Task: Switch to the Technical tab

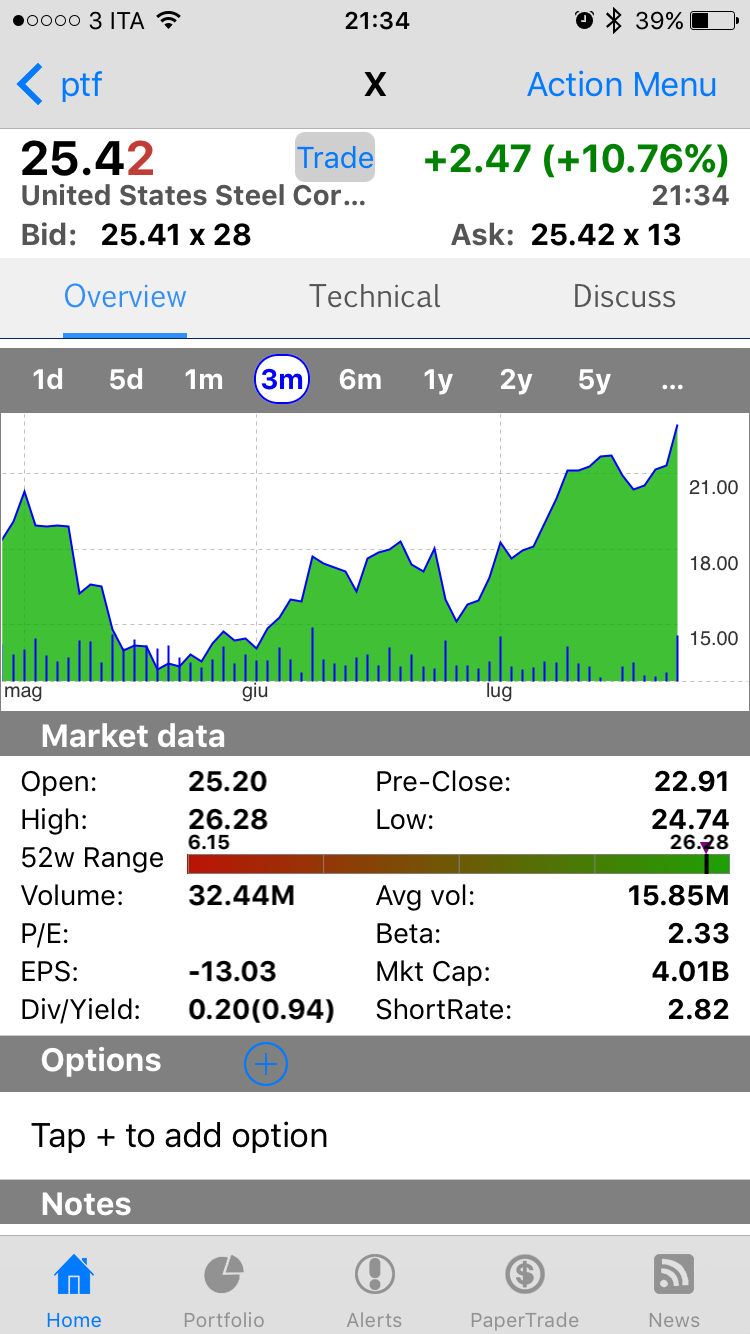Action: 375,297
